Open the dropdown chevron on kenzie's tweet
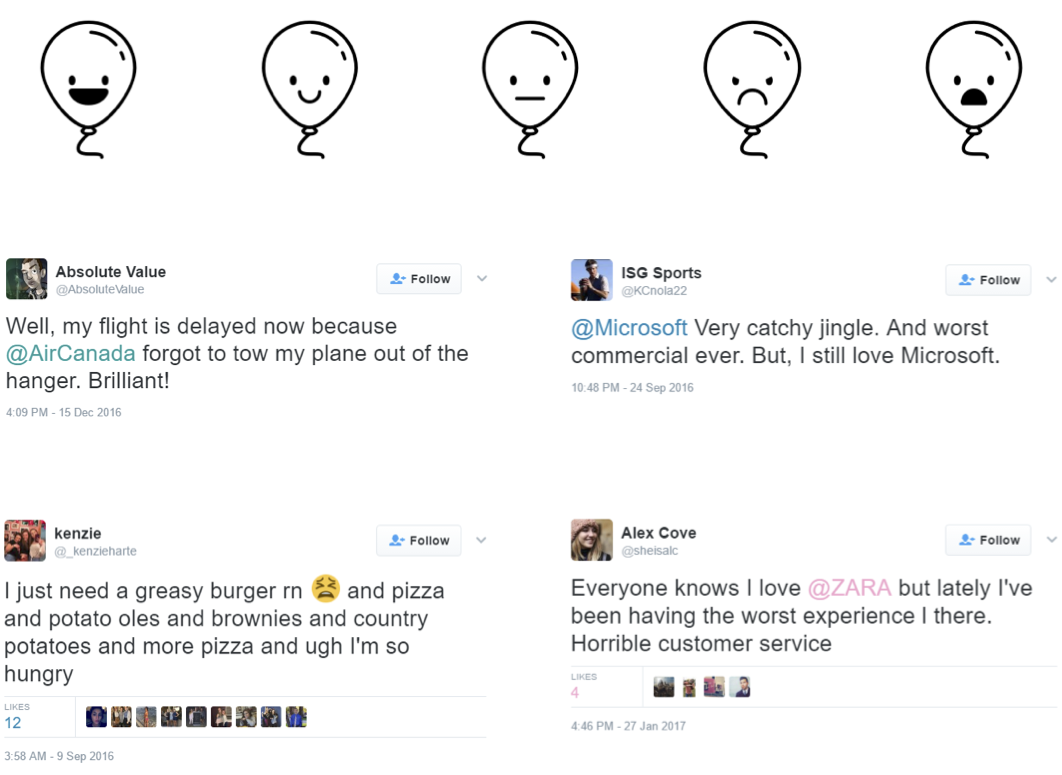Screen dimensions: 1062x775 [x=481, y=540]
